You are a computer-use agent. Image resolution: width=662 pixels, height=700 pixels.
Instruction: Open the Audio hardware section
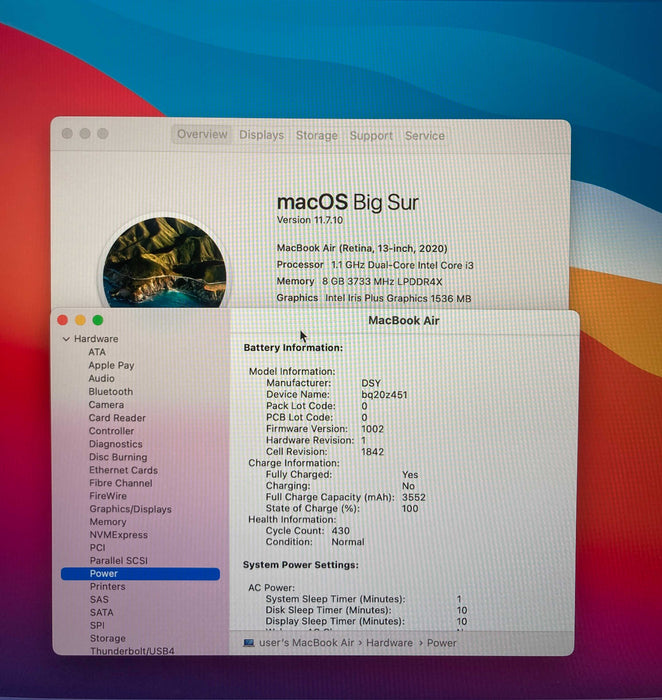pos(101,379)
